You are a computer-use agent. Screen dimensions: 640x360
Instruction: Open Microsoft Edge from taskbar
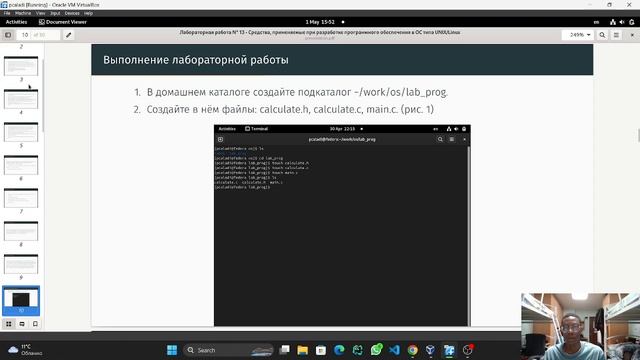point(339,350)
